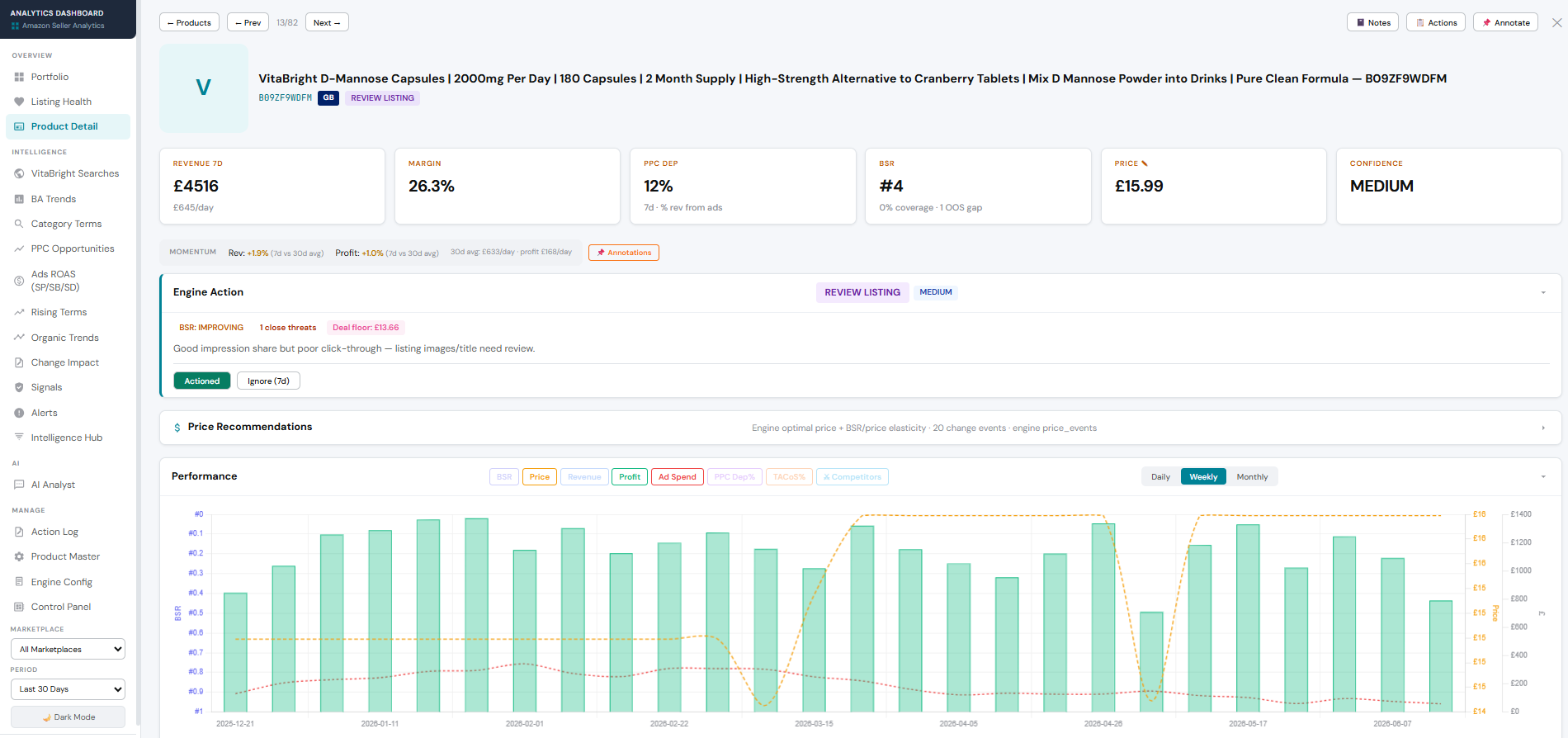Viewport: 1568px width, 738px height.
Task: Toggle Revenue series on Performance chart
Action: click(584, 477)
